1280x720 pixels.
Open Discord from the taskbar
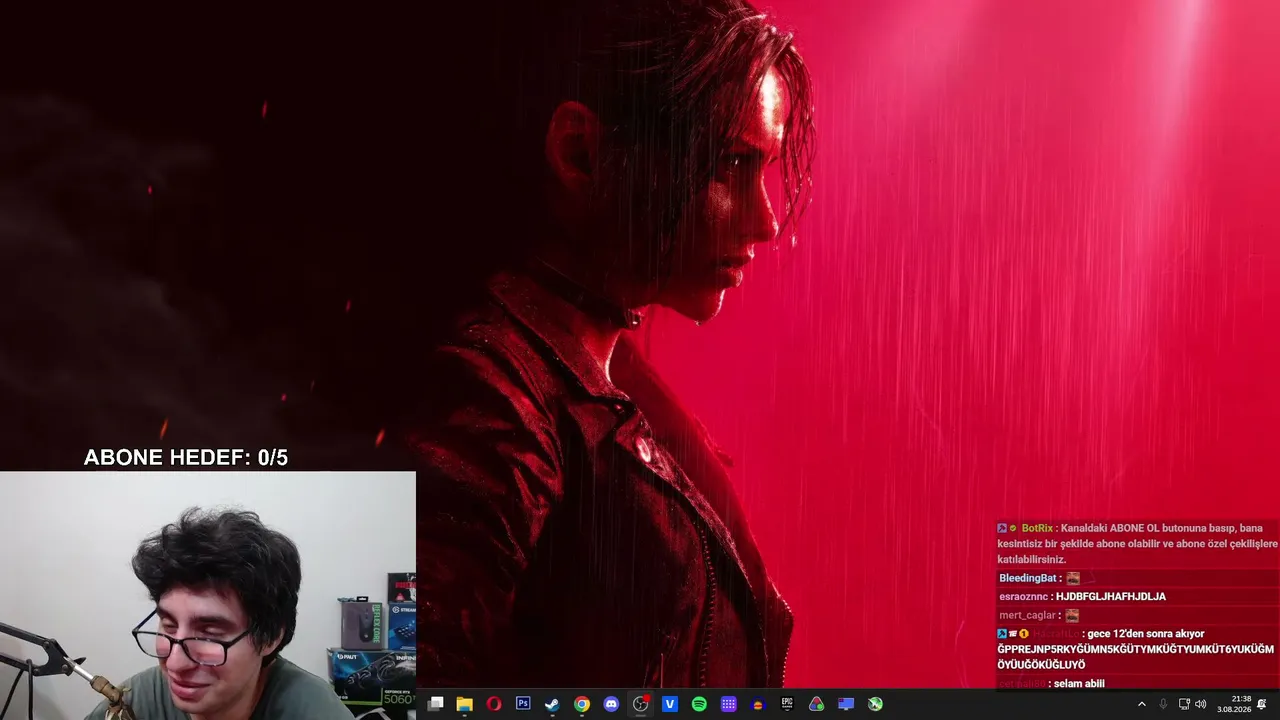(x=611, y=704)
